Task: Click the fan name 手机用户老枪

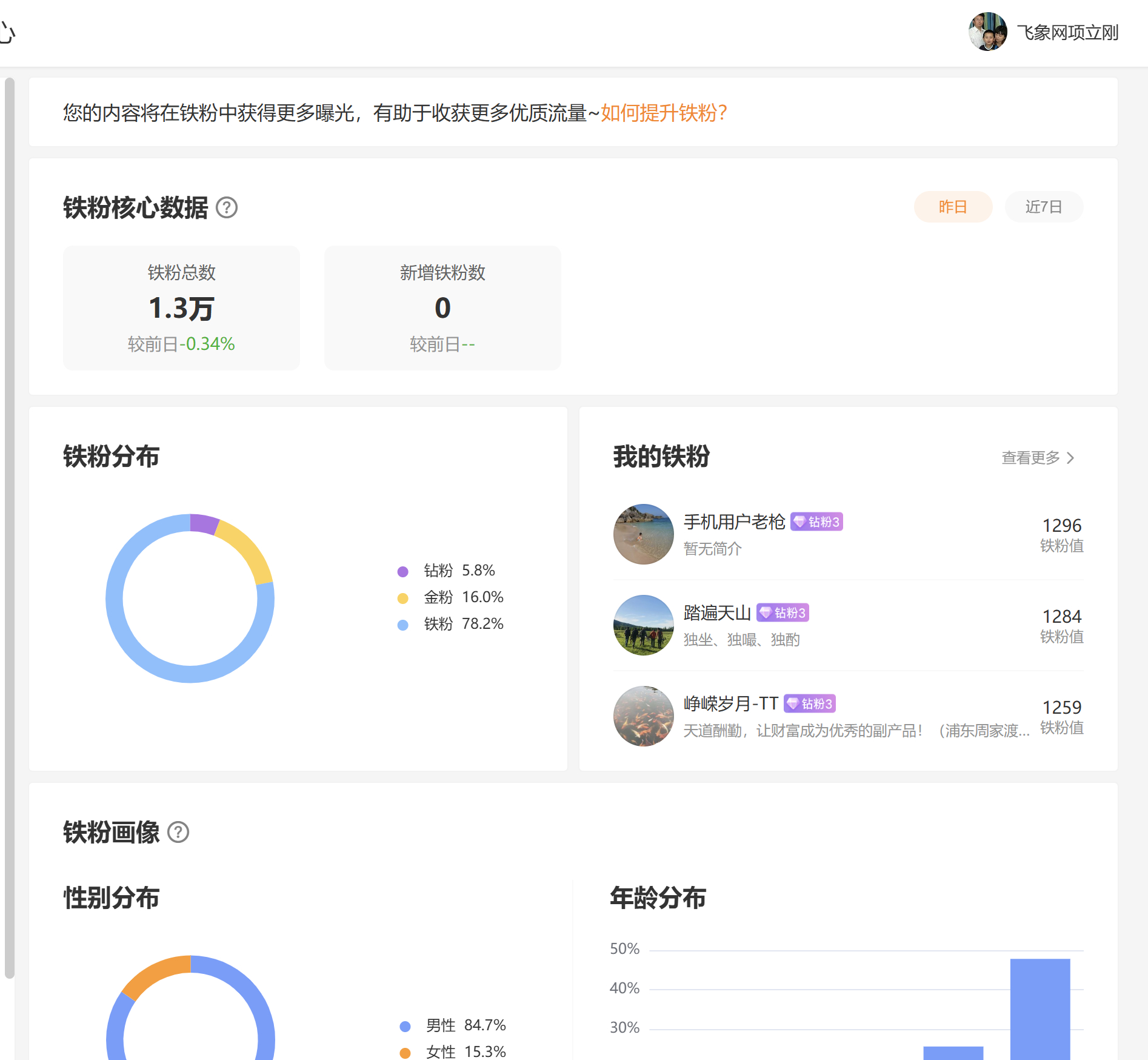Action: 734,522
